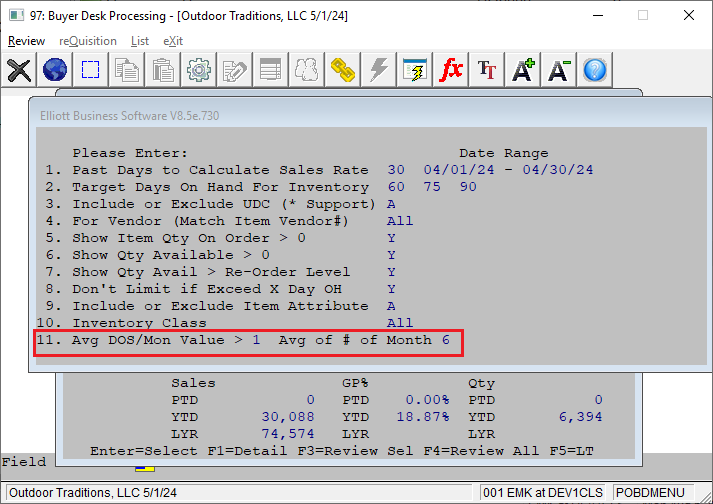The height and width of the screenshot is (504, 713).
Task: Click the YTD sales value 30,088
Action: (x=288, y=417)
